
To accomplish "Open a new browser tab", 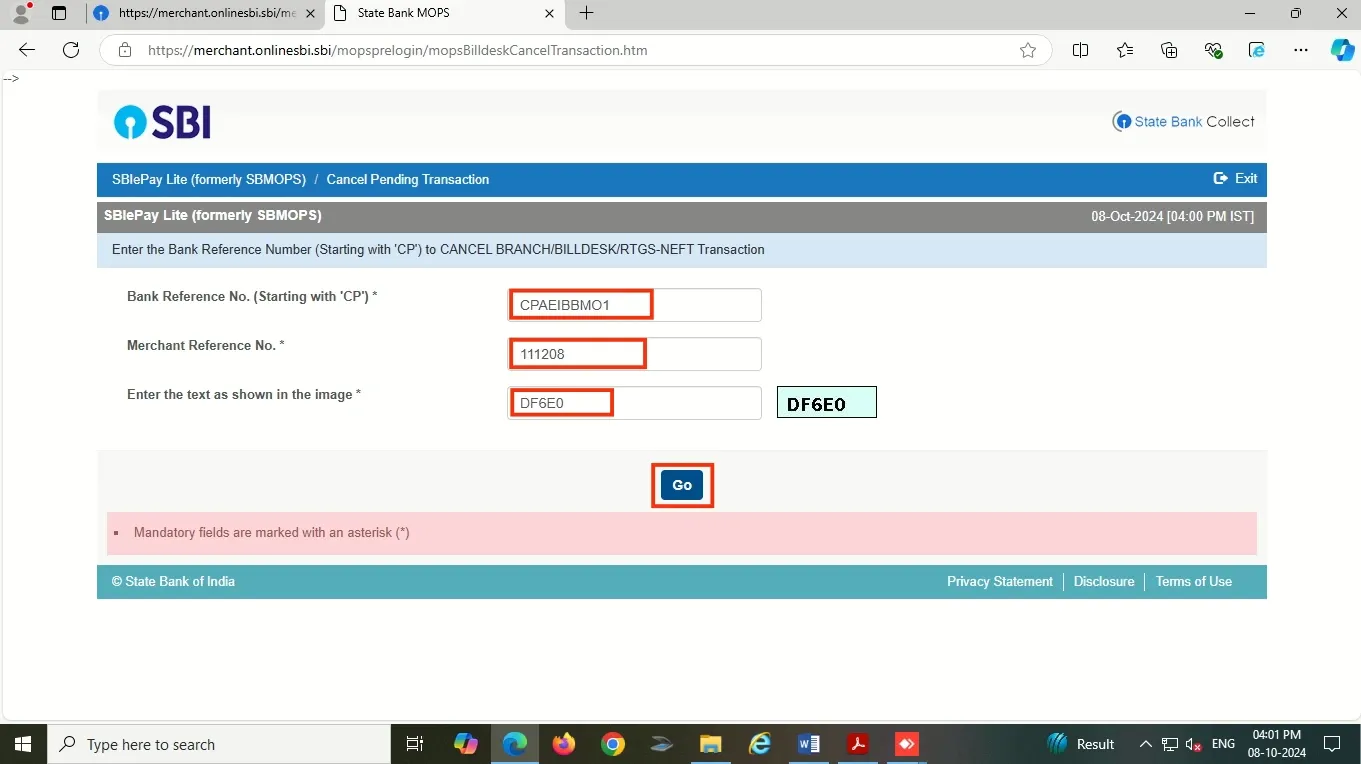I will click(x=587, y=13).
